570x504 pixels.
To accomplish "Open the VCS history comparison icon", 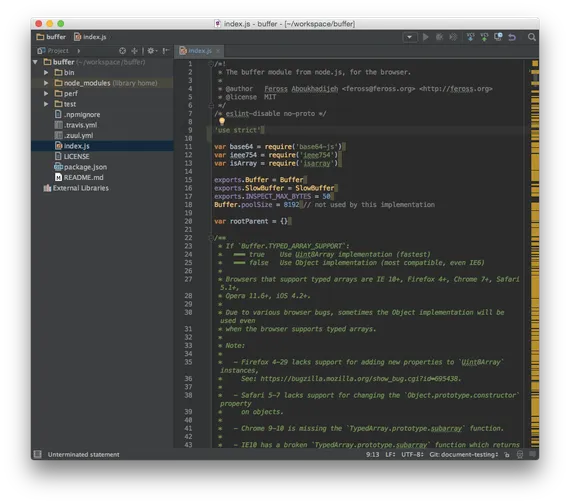I will (x=498, y=37).
